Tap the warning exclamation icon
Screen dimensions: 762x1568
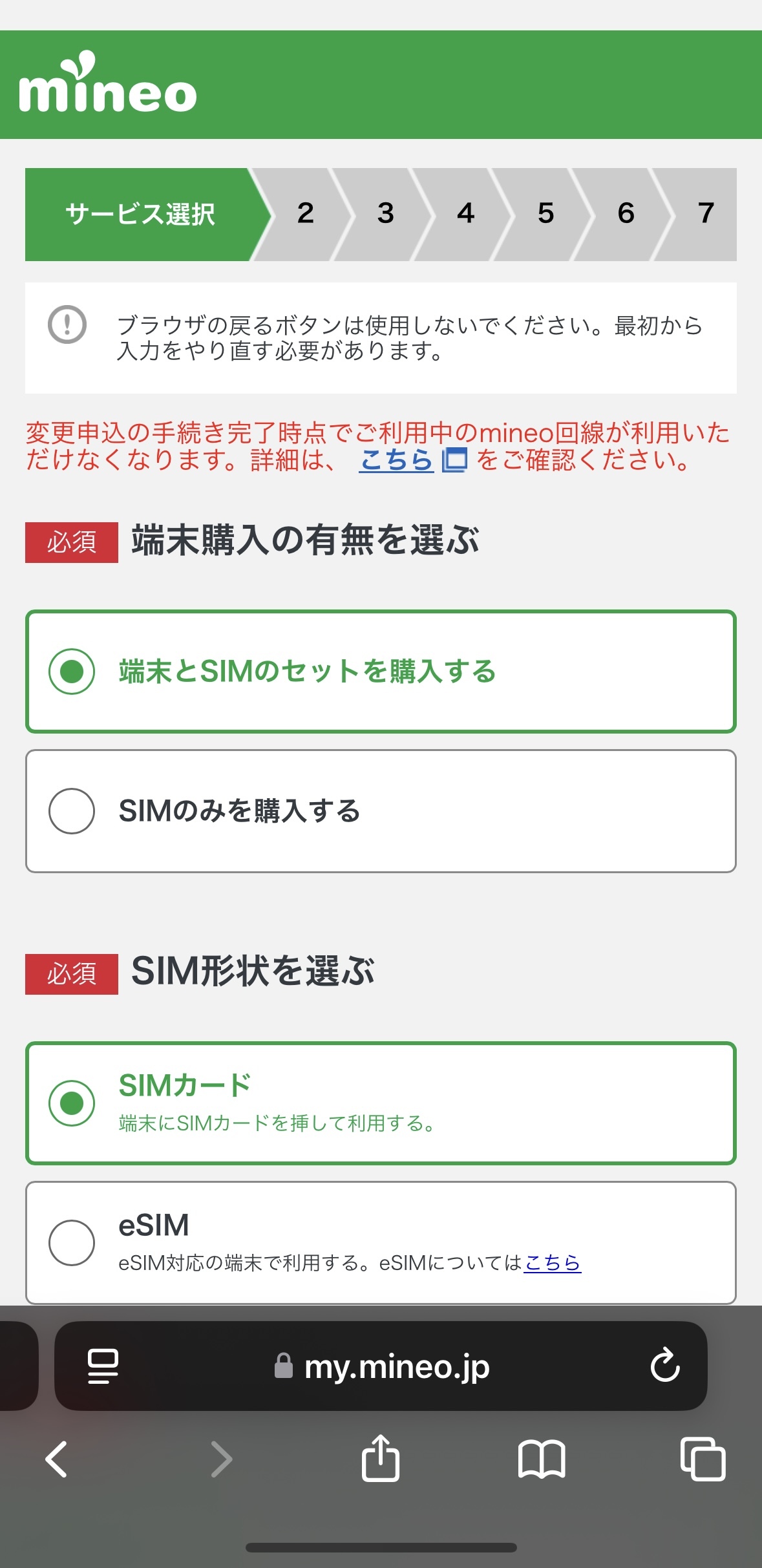67,324
